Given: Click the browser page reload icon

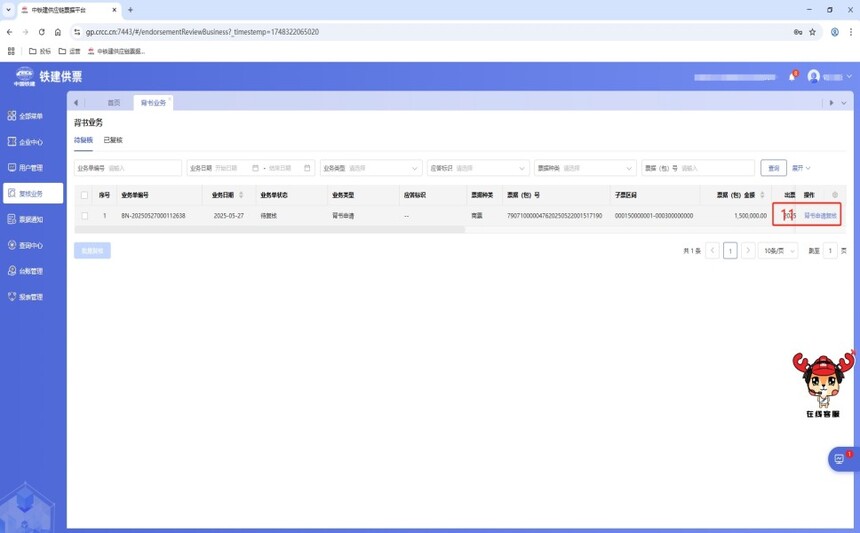Looking at the screenshot, I should [41, 32].
